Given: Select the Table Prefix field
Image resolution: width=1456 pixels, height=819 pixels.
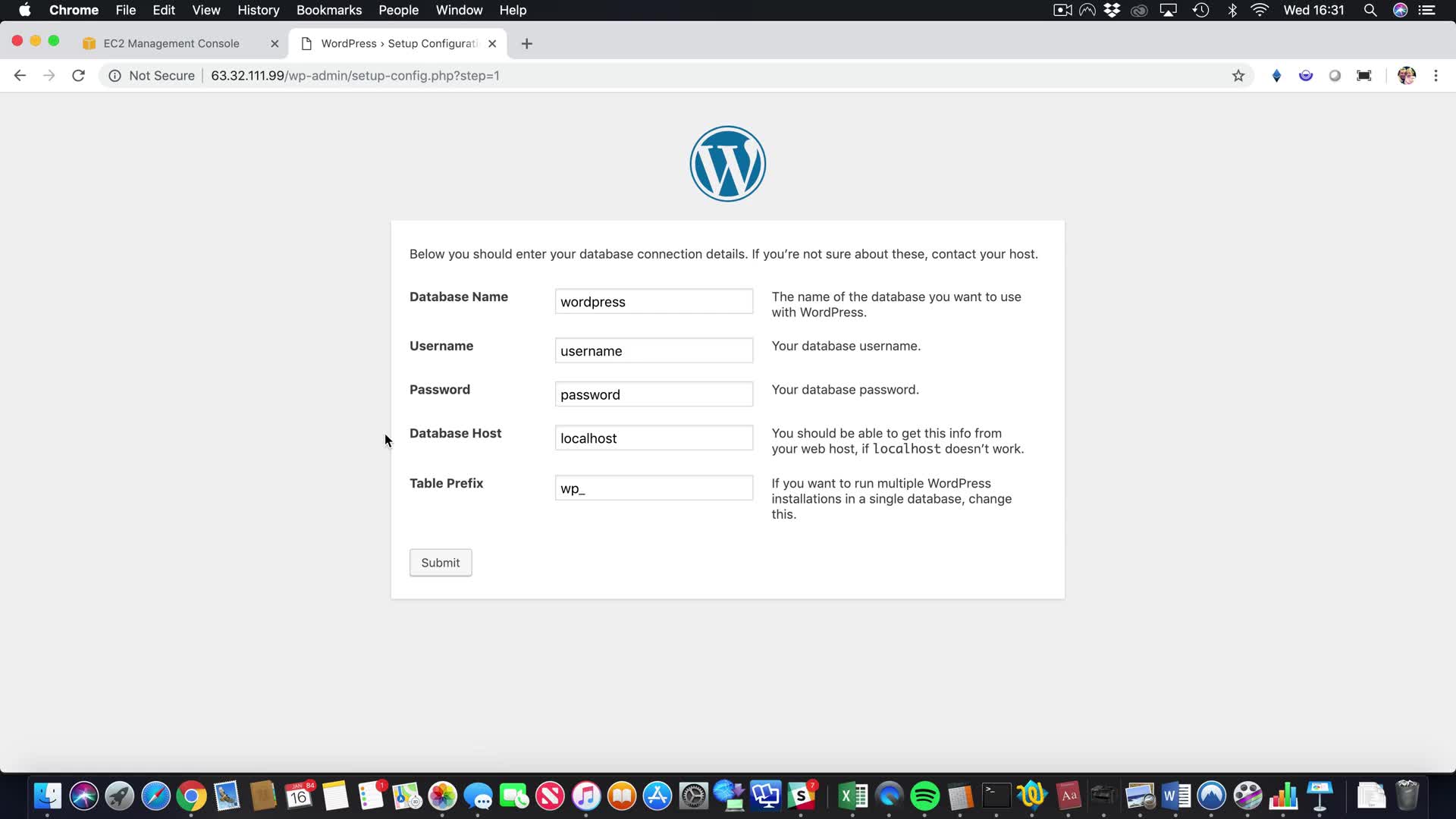Looking at the screenshot, I should click(654, 488).
